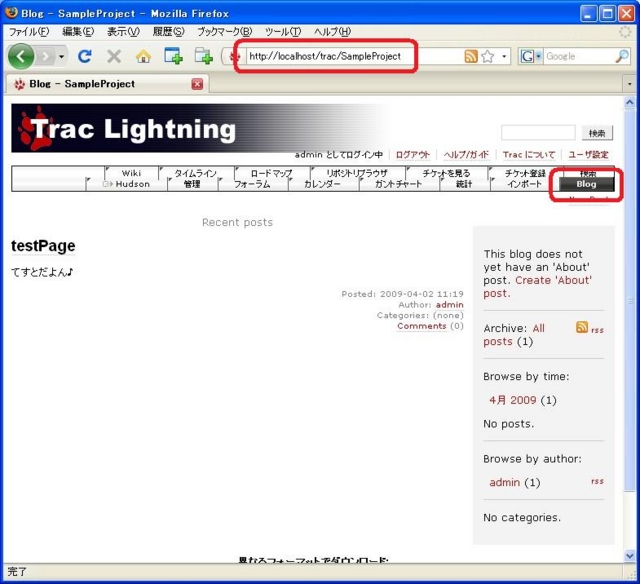Click the ログアウト link
This screenshot has width=640, height=584.
tap(413, 155)
